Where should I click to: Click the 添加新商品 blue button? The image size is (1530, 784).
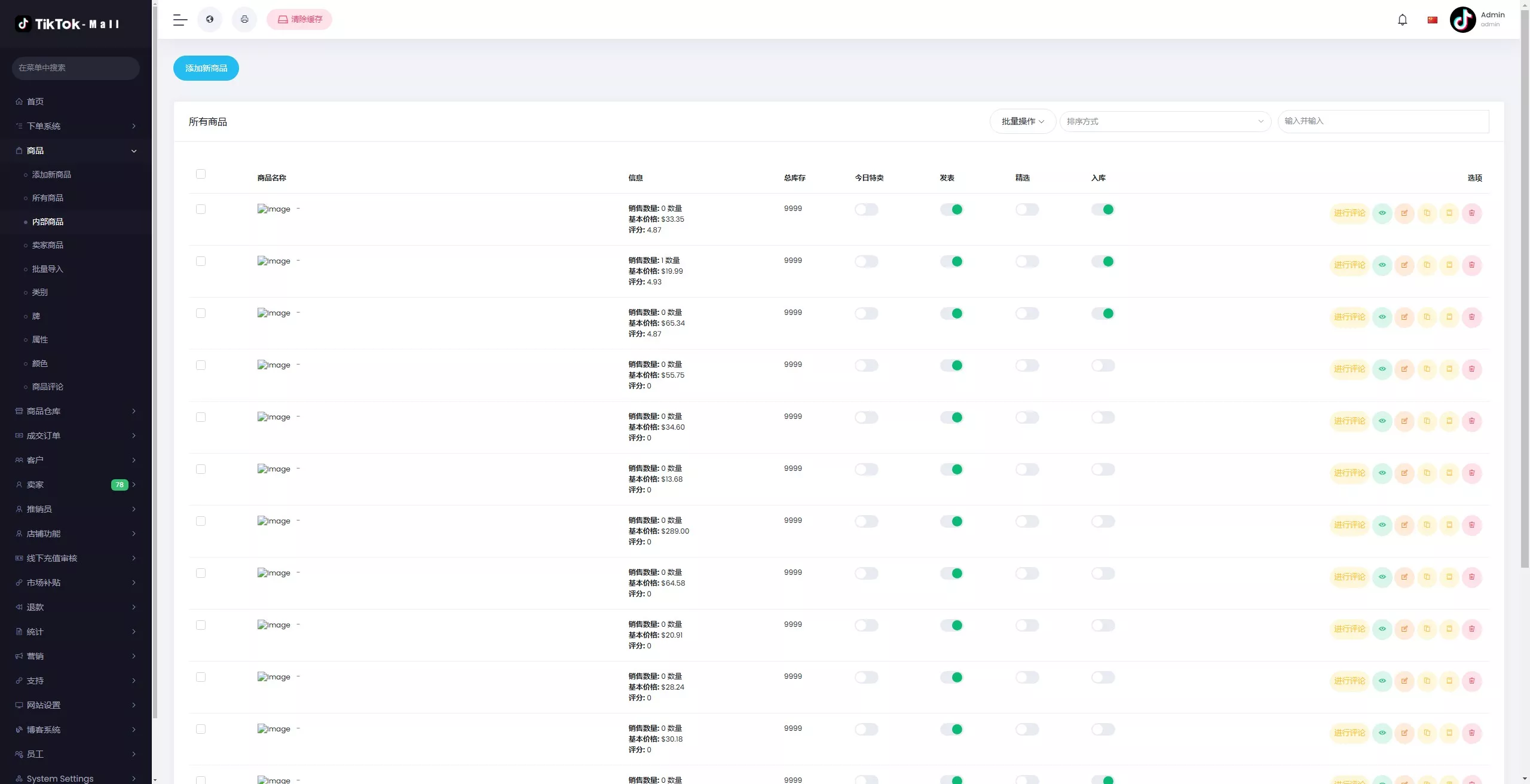click(206, 68)
